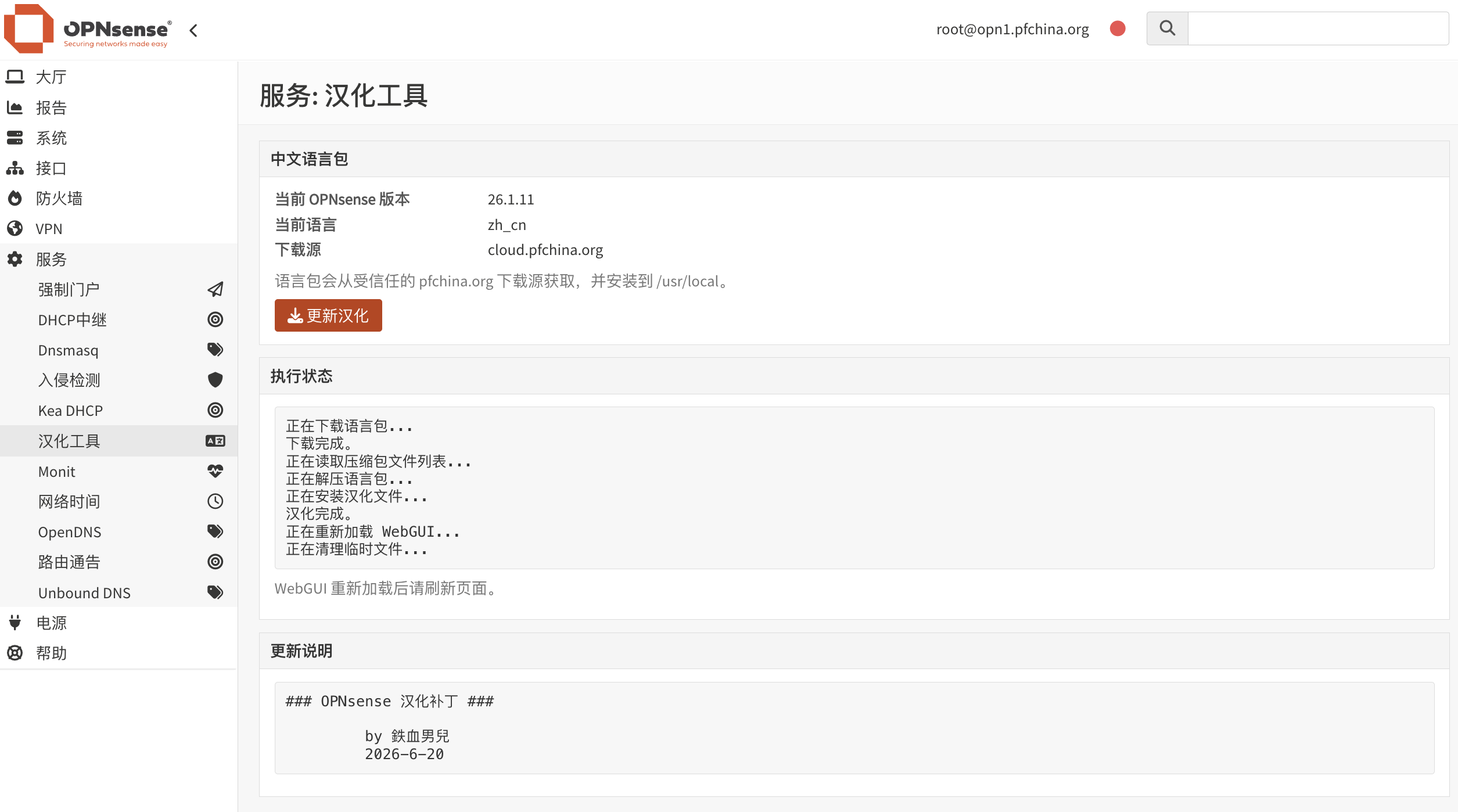
Task: Click the 汉化工具 language icon
Action: pos(216,441)
